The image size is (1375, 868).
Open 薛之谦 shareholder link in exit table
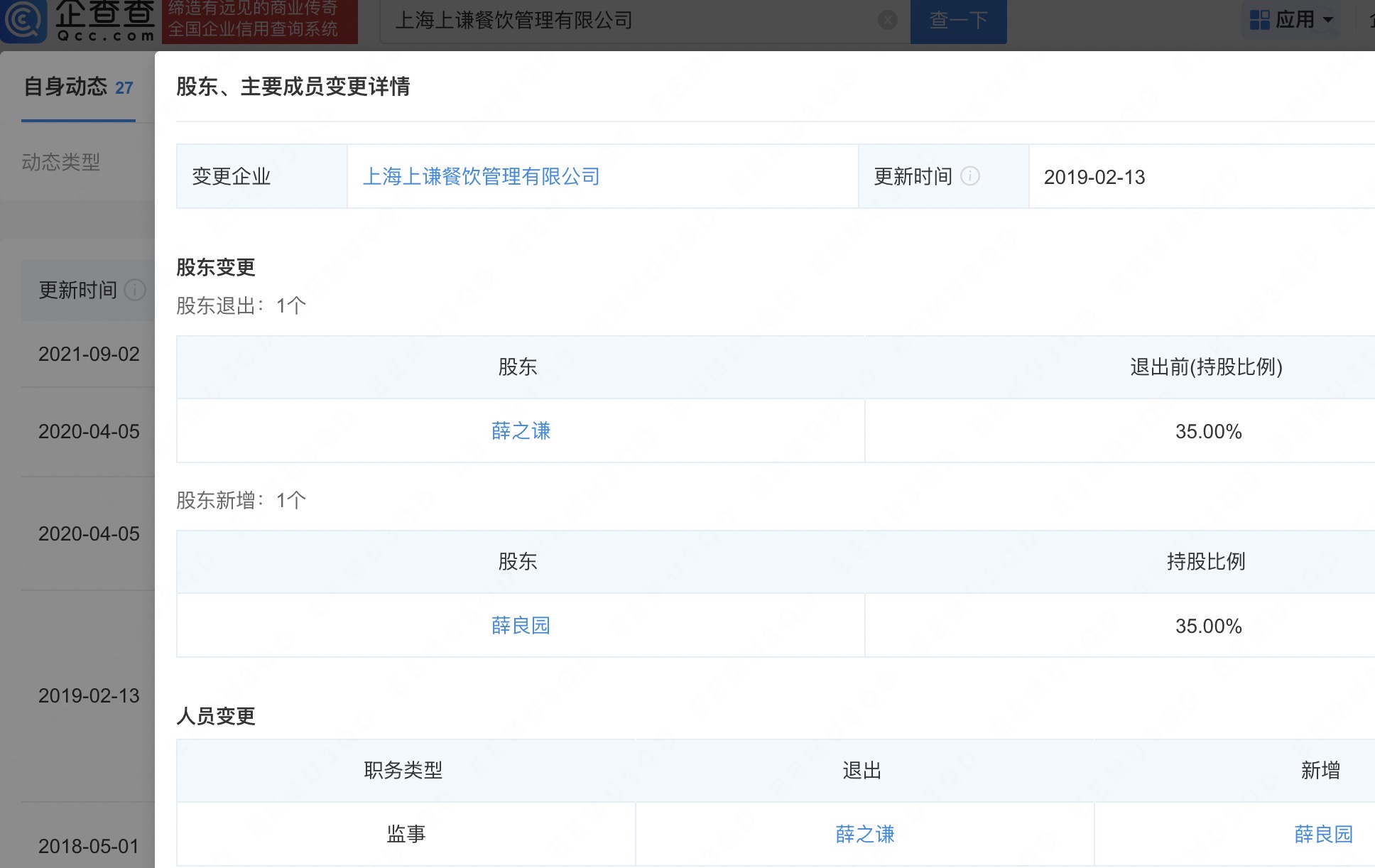(521, 431)
